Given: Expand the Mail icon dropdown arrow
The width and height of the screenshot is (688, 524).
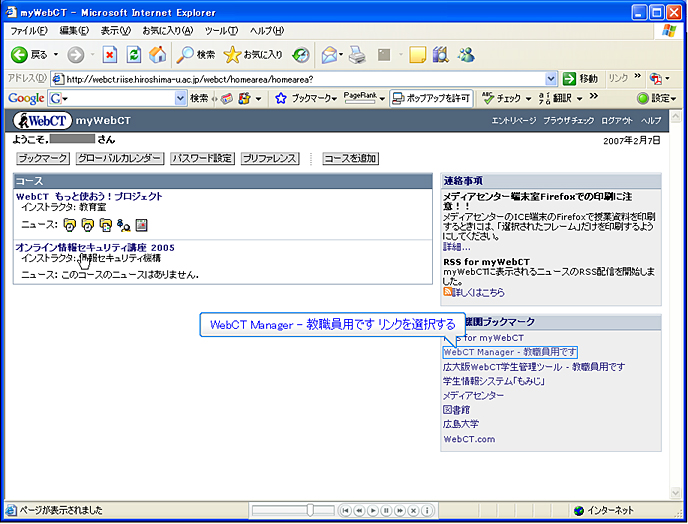Looking at the screenshot, I should (x=341, y=55).
